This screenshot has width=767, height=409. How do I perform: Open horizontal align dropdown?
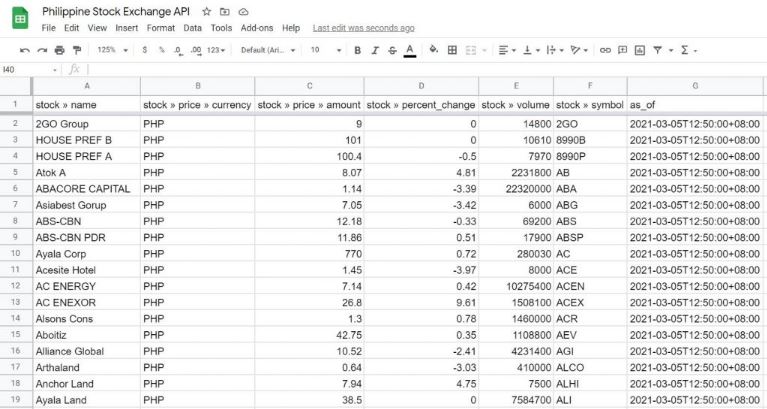pos(507,50)
